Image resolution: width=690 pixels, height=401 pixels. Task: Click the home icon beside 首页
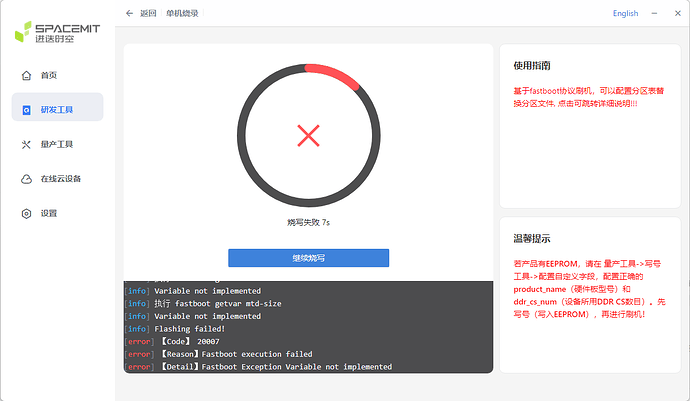click(x=26, y=75)
